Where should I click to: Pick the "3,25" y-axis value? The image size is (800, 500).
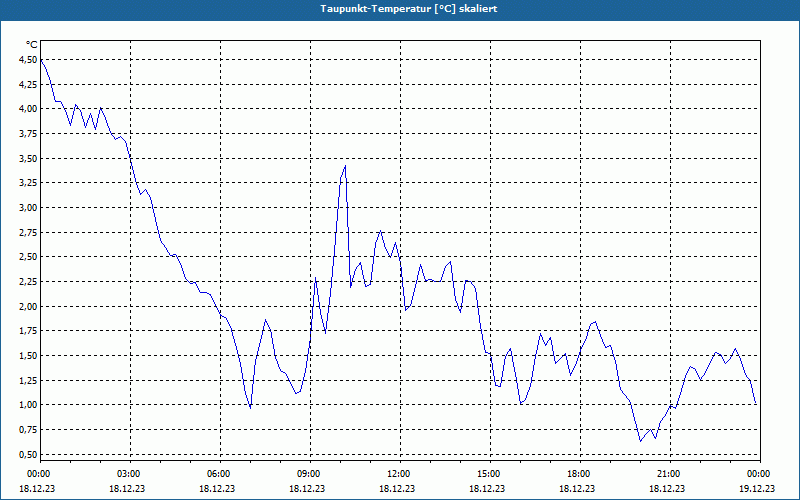click(28, 183)
